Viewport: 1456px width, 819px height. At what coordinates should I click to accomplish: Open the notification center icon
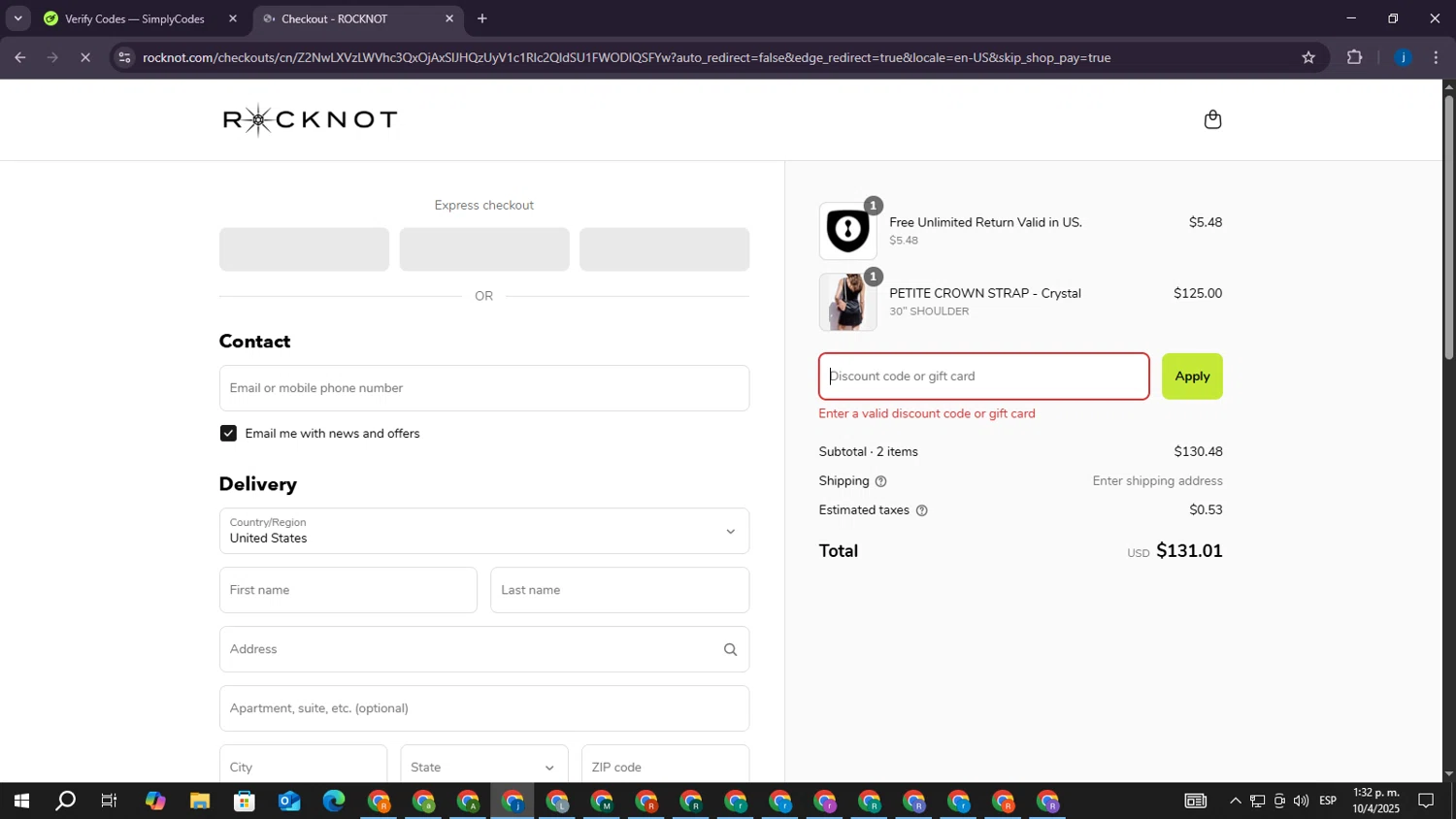pos(1426,802)
